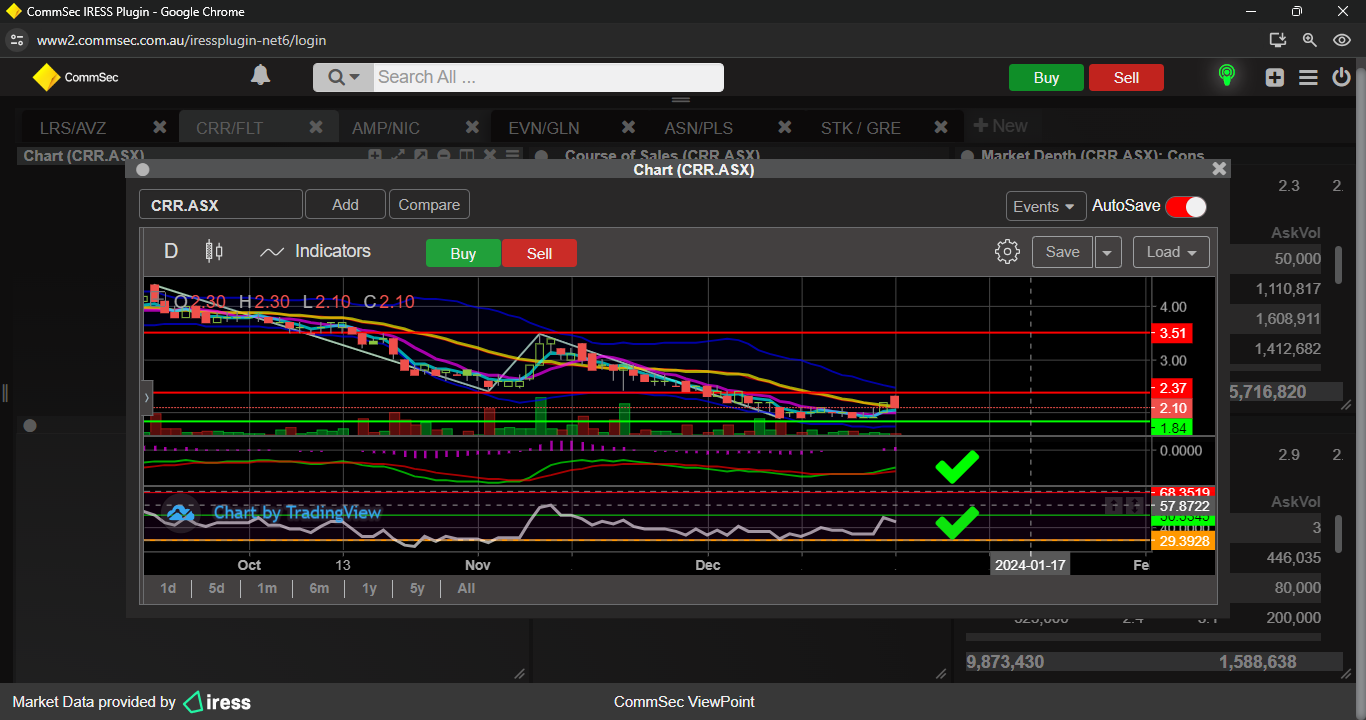Image resolution: width=1366 pixels, height=720 pixels.
Task: Open the Events dropdown
Action: point(1045,206)
